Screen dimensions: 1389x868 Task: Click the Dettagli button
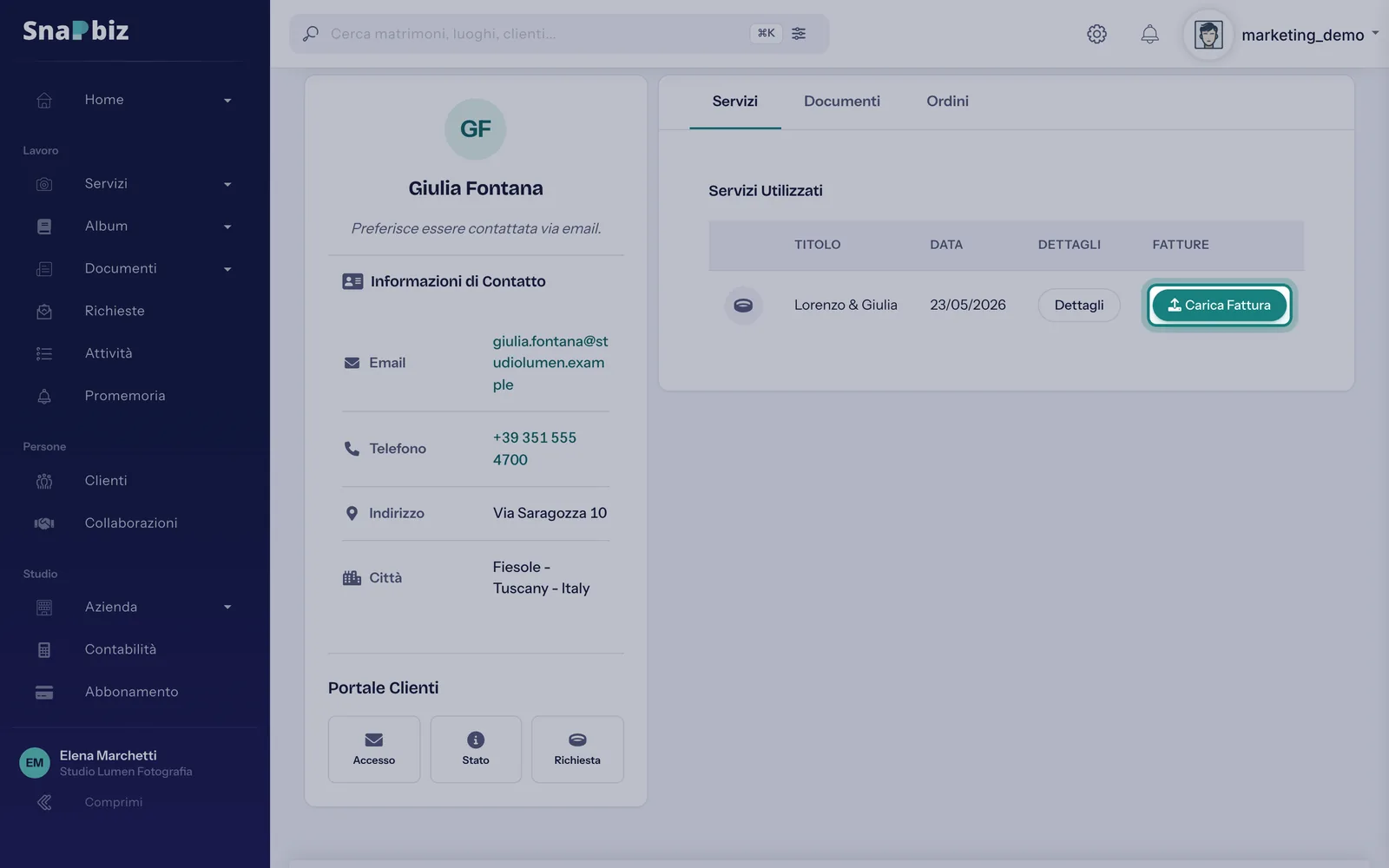(x=1079, y=305)
